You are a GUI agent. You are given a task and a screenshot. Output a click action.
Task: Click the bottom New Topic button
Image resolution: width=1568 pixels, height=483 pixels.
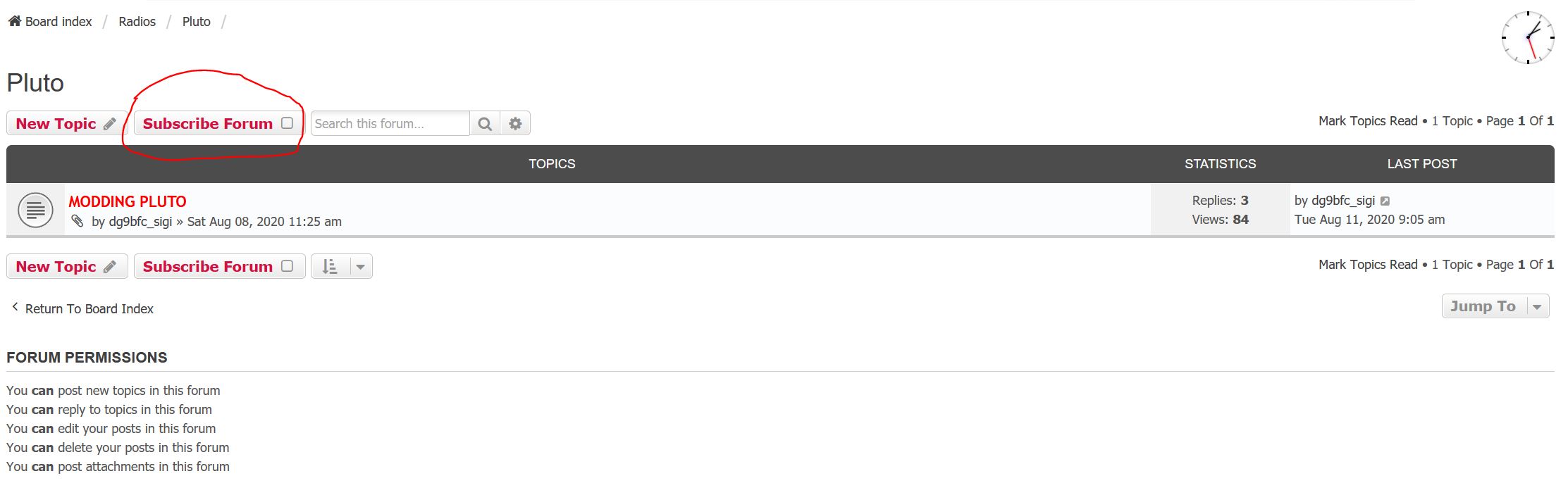(66, 267)
